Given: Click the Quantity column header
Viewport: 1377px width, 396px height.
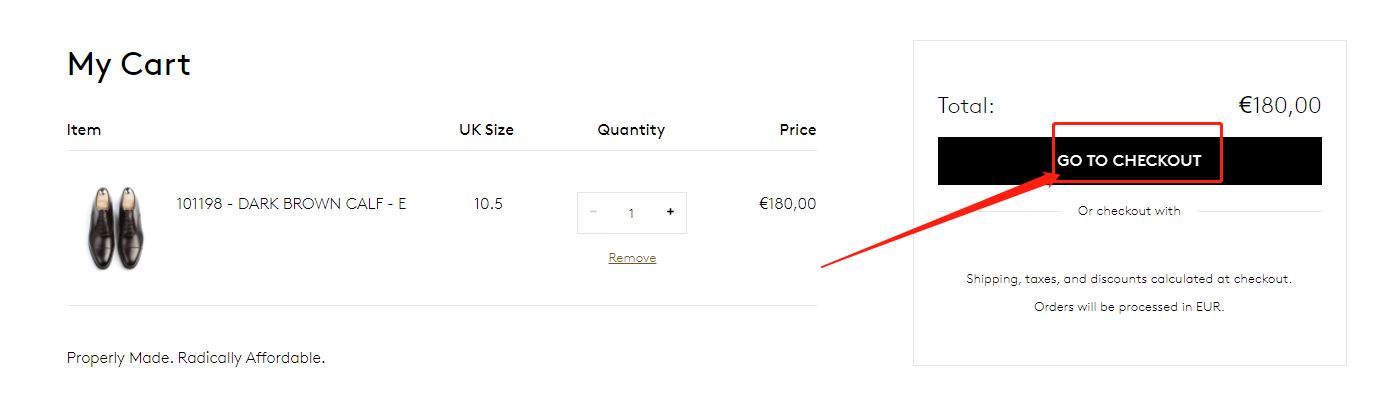Looking at the screenshot, I should 631,130.
